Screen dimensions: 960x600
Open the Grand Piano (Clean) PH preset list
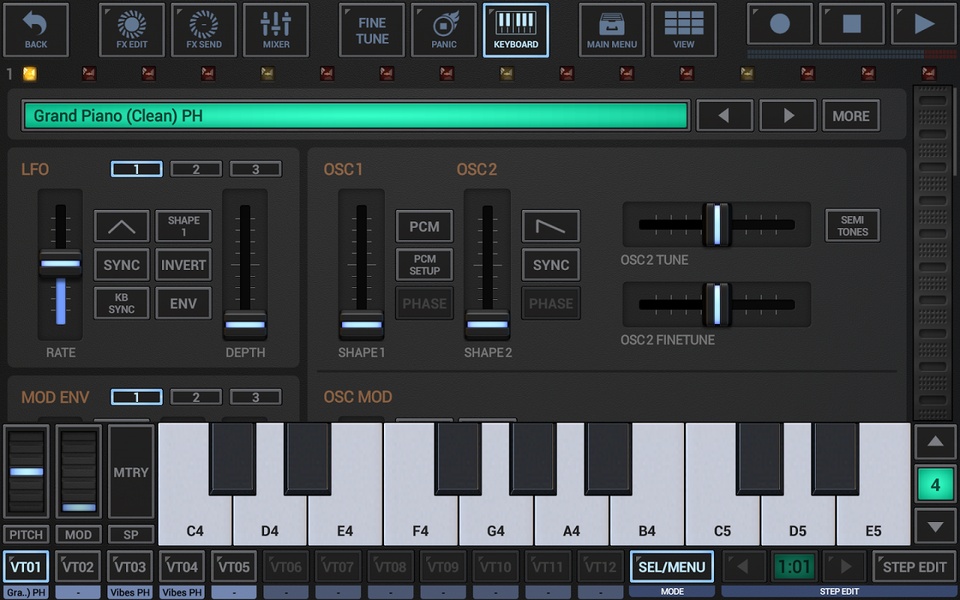tap(356, 116)
